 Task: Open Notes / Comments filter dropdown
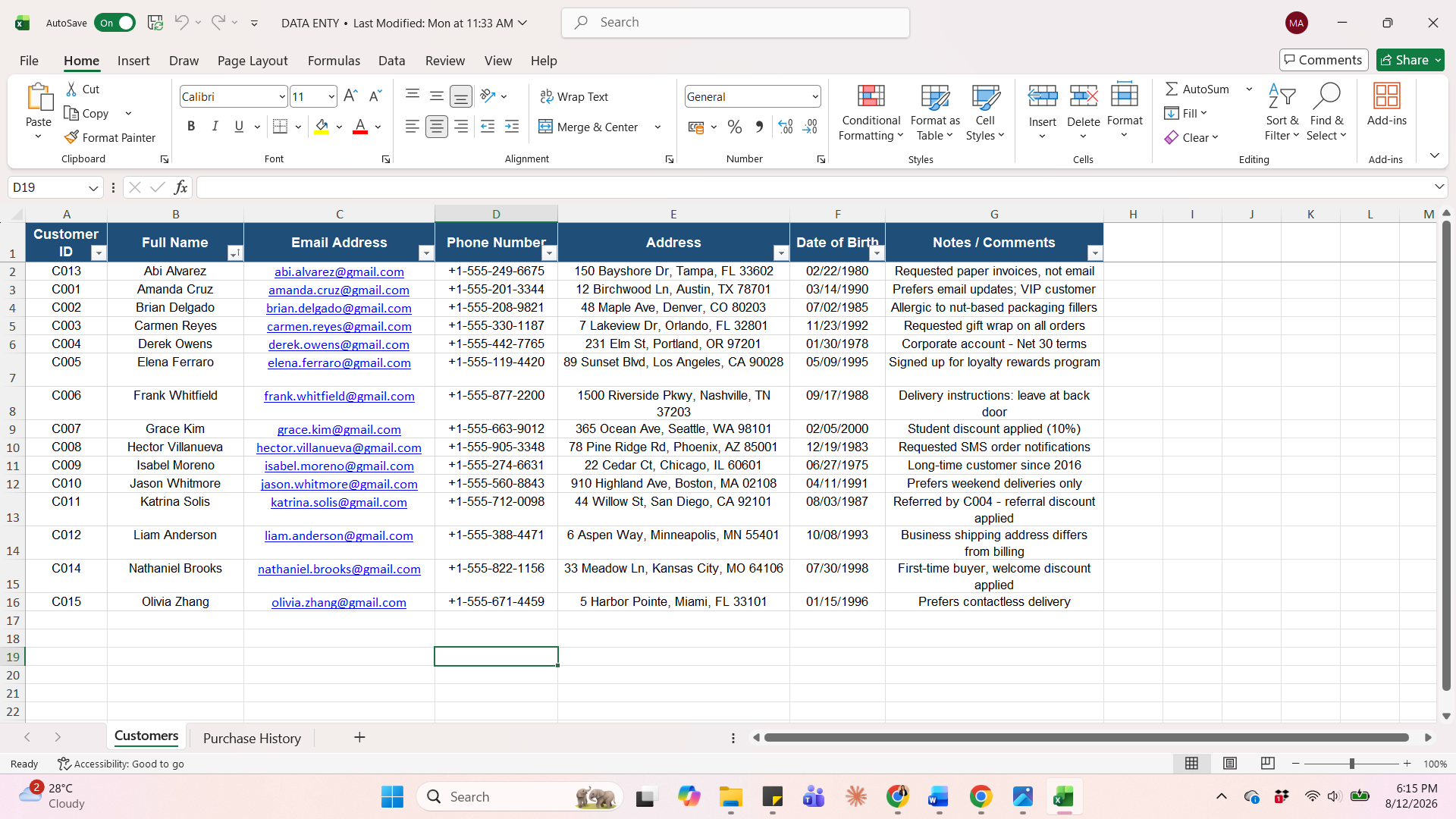(1094, 253)
